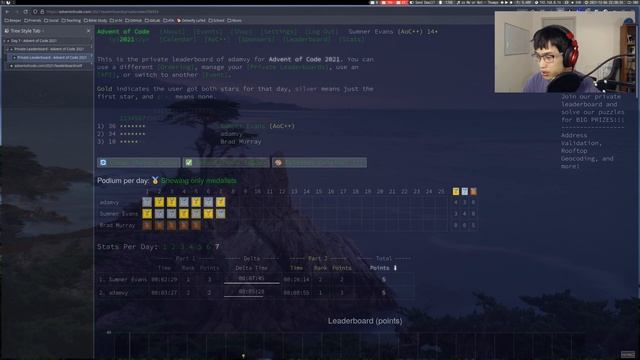Viewport: 640px width, 360px height.
Task: Click the [Ordering] link in the description
Action: click(x=176, y=67)
